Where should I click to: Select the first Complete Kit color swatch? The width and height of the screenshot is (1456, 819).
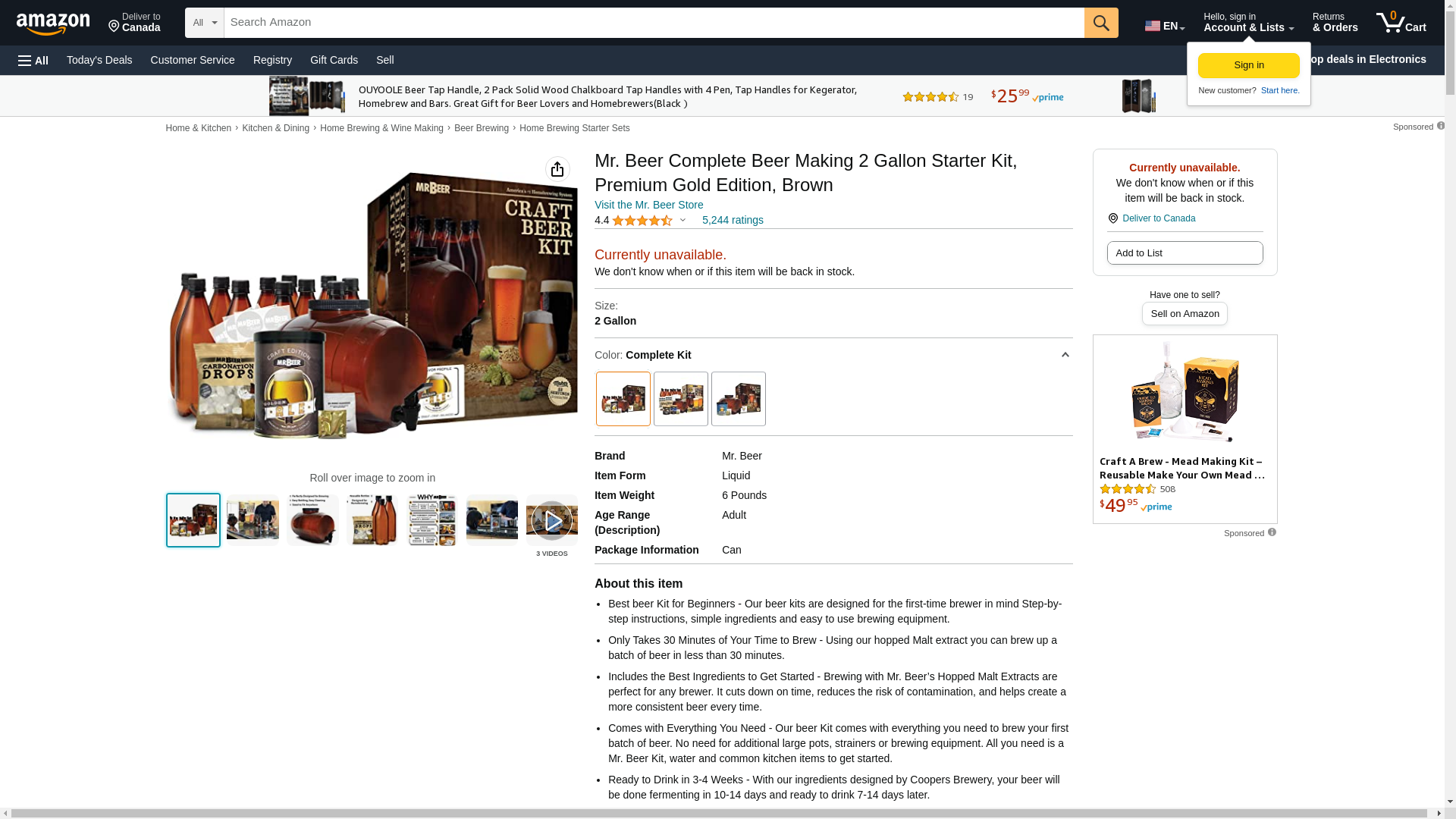click(623, 399)
